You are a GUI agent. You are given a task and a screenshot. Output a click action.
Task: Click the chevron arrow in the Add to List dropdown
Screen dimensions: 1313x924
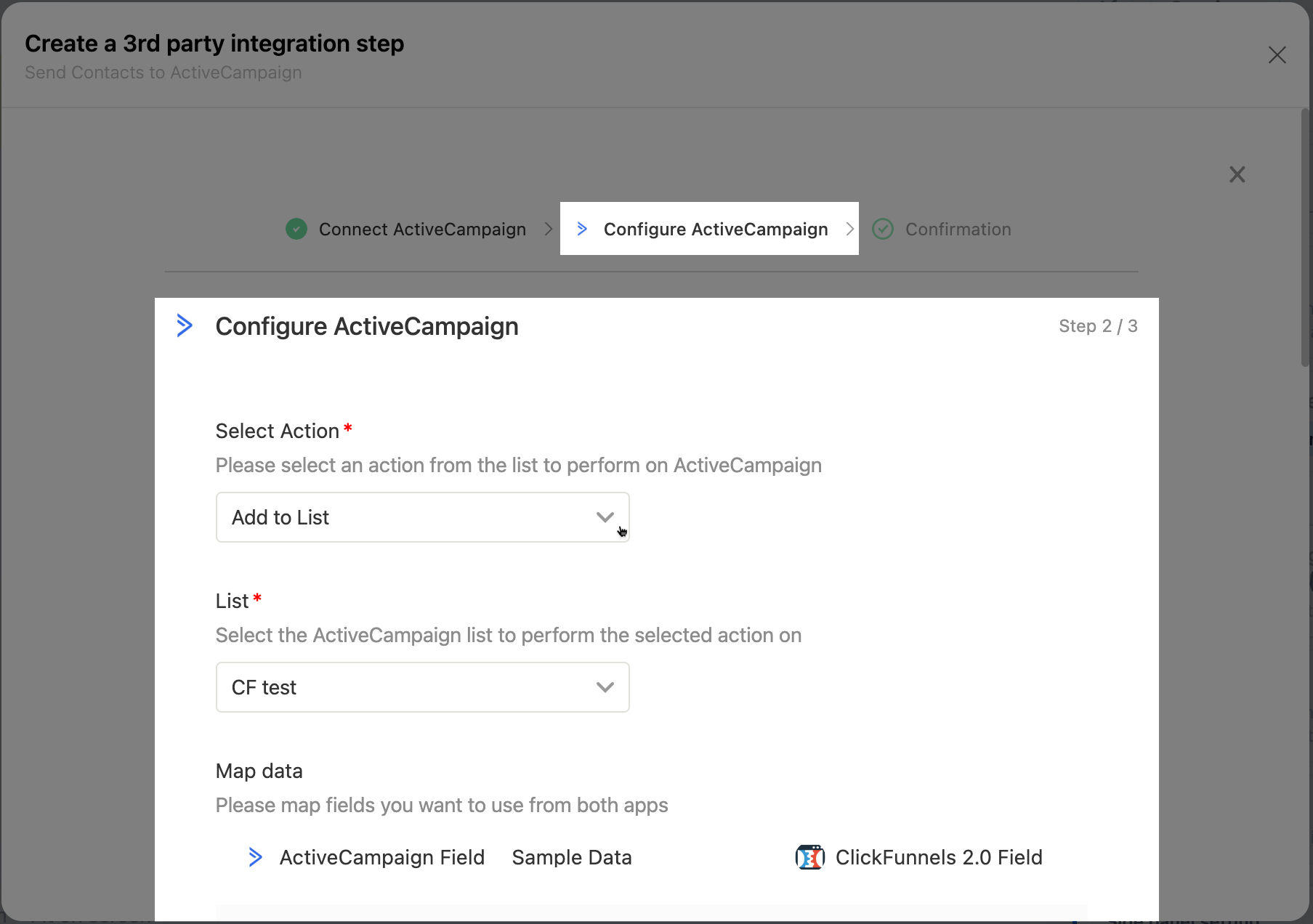605,517
